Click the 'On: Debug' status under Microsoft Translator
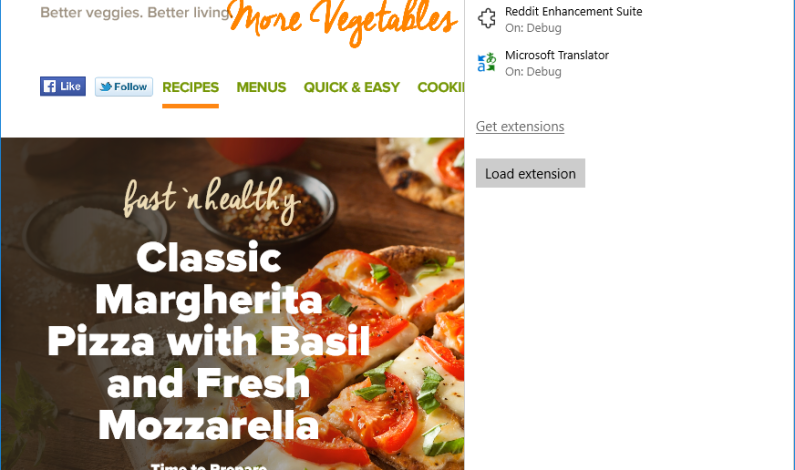Screen dimensions: 795x470 [533, 71]
